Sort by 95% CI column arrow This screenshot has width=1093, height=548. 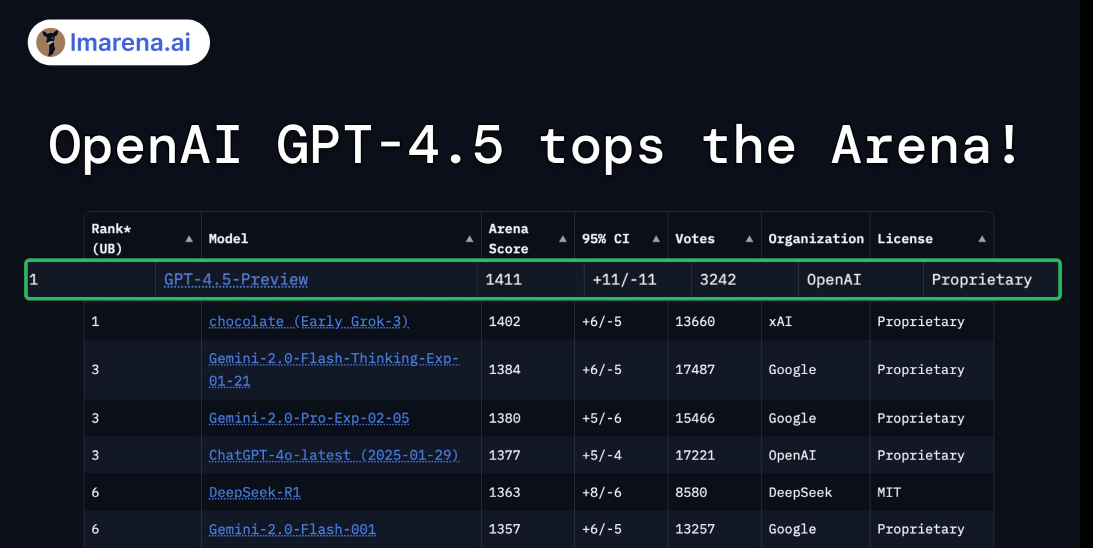(x=656, y=239)
